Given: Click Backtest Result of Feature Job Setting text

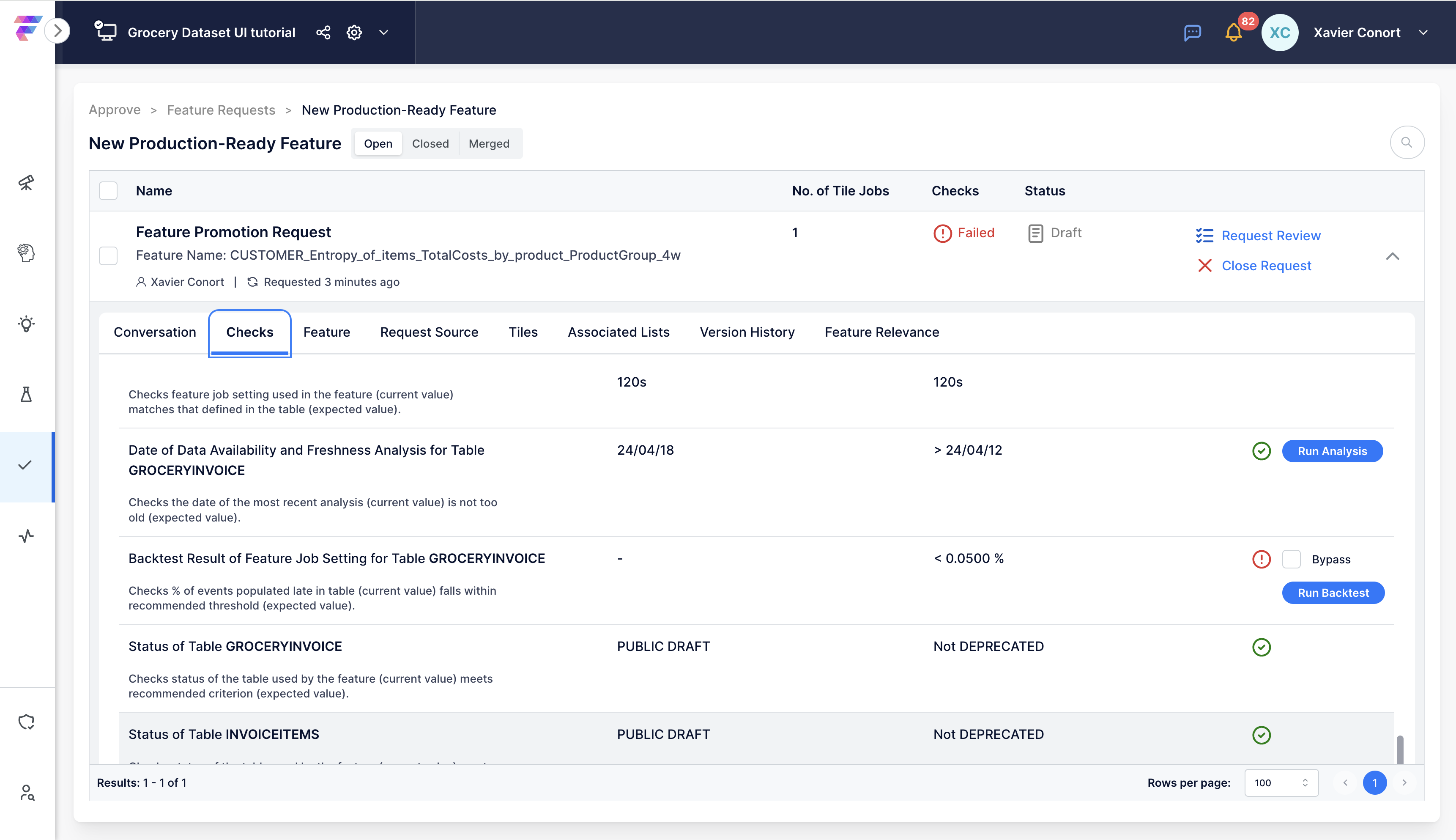Looking at the screenshot, I should [x=337, y=558].
